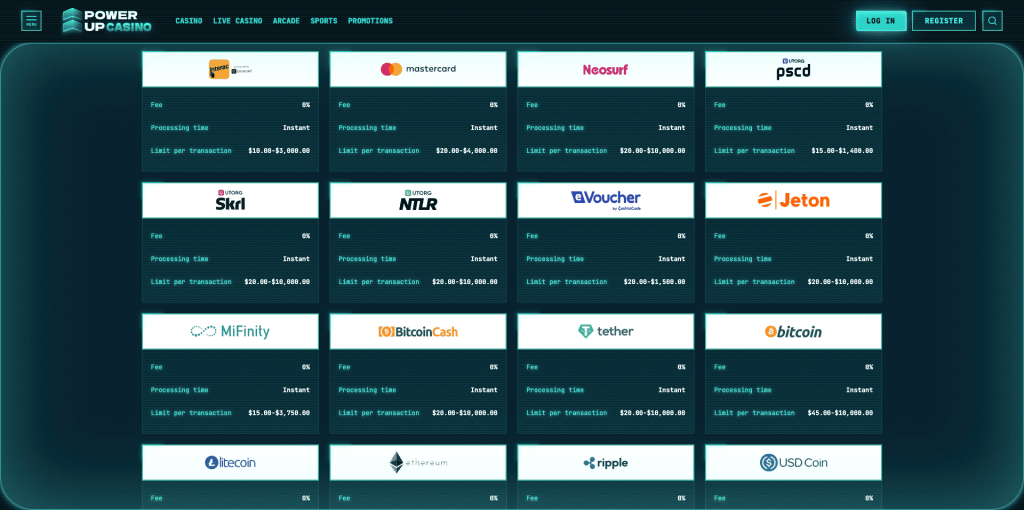Click the $10.00-$3,000.00 Interac limit

pos(279,151)
